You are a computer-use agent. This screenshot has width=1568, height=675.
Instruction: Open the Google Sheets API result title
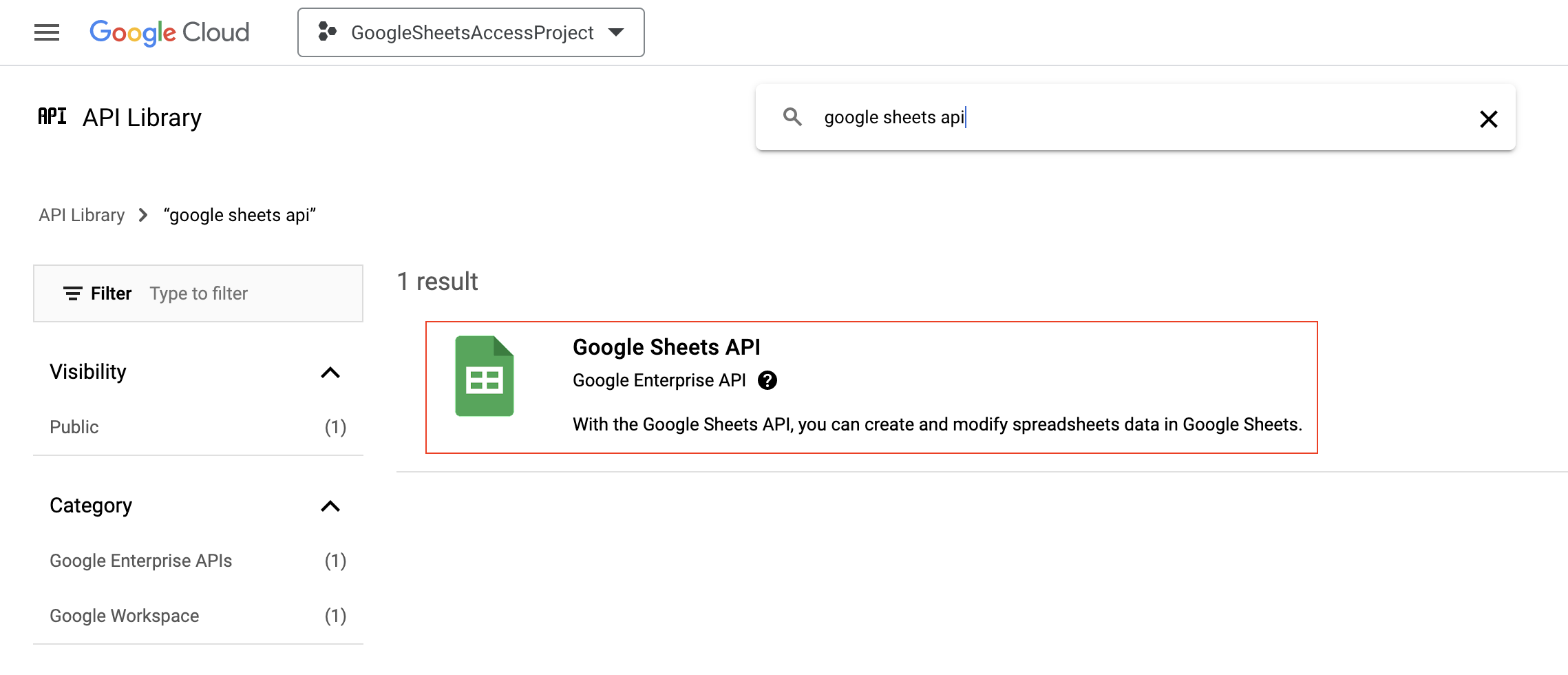[x=666, y=347]
